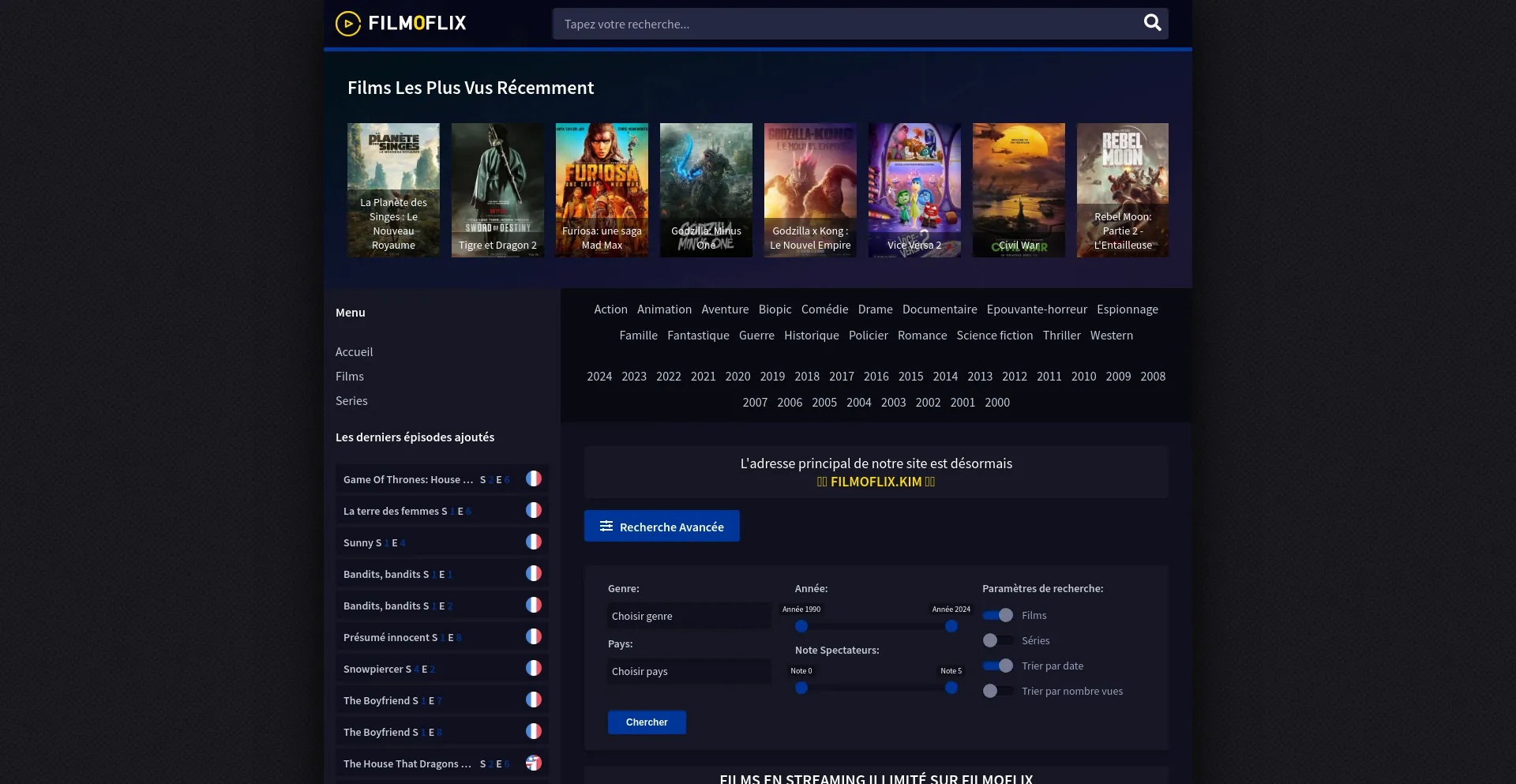
Task: Open Accueil in the side menu
Action: pos(354,351)
